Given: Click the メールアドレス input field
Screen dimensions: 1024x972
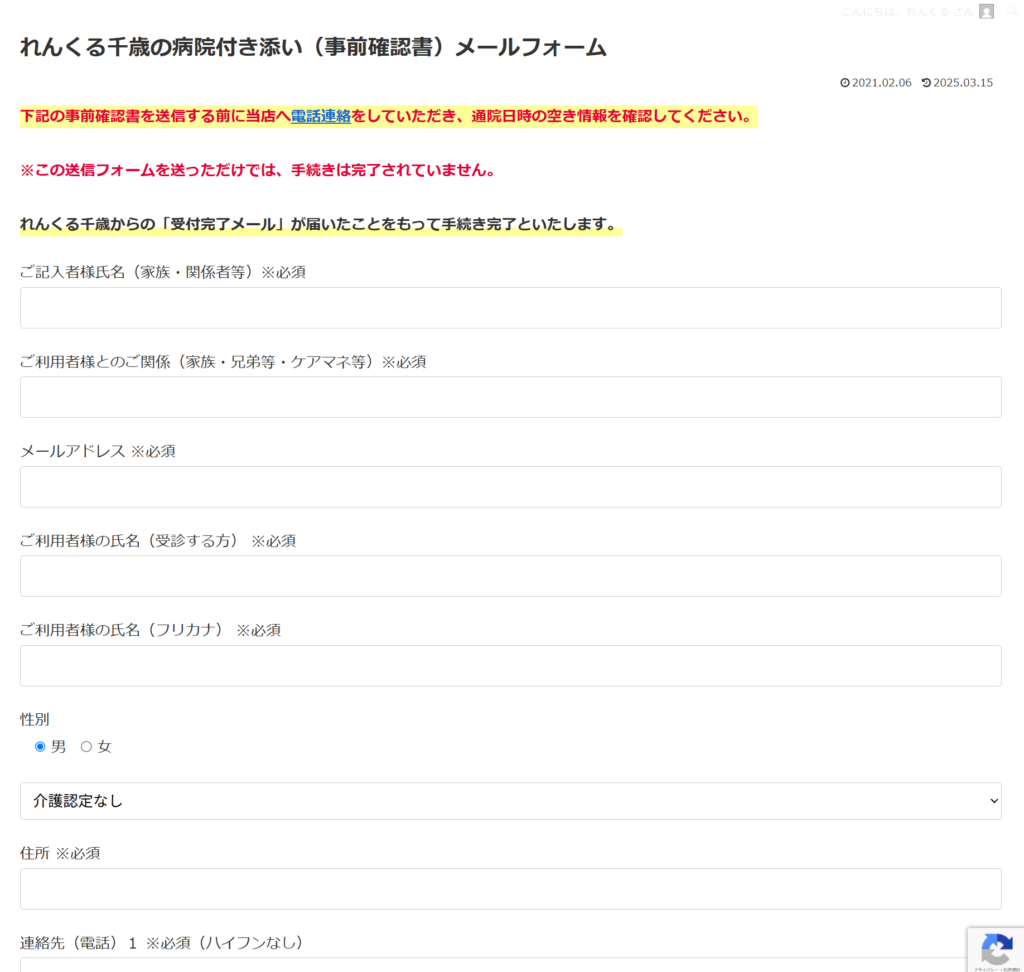Looking at the screenshot, I should pos(510,487).
